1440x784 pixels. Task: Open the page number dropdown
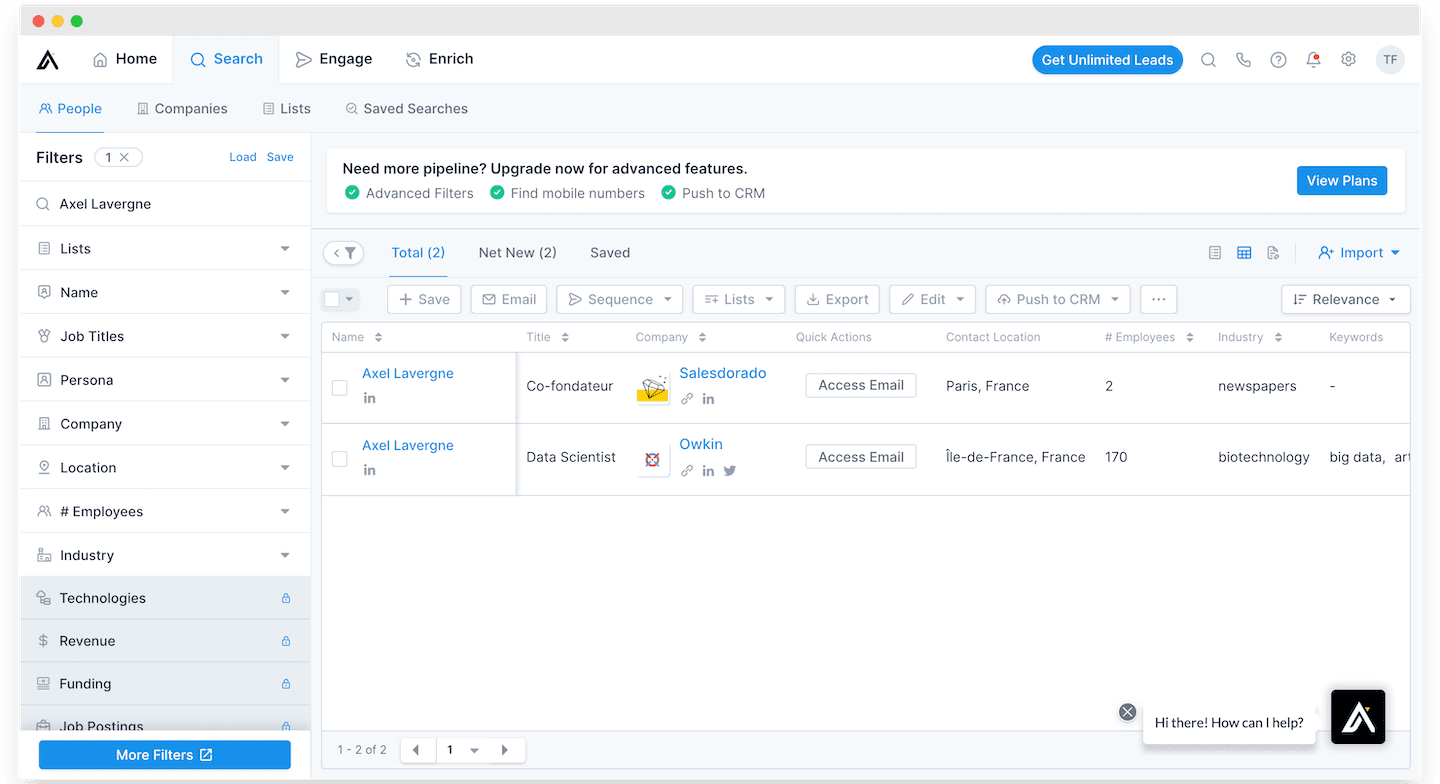coord(462,750)
